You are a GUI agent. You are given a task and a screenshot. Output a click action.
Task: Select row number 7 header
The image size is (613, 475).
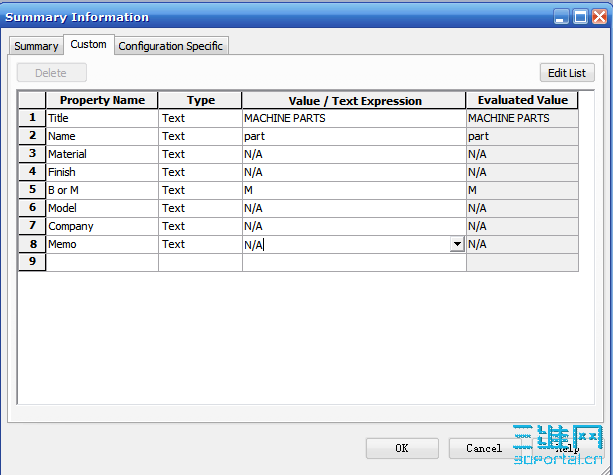coord(32,226)
